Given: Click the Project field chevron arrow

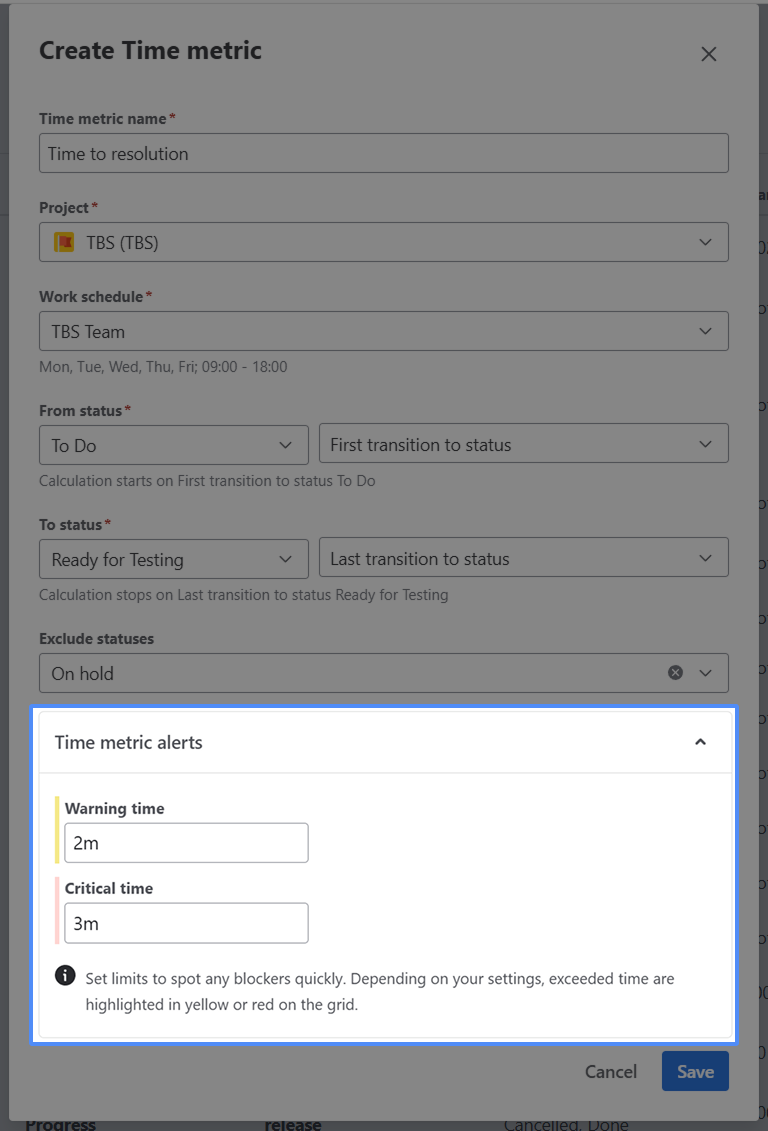Looking at the screenshot, I should pos(705,243).
